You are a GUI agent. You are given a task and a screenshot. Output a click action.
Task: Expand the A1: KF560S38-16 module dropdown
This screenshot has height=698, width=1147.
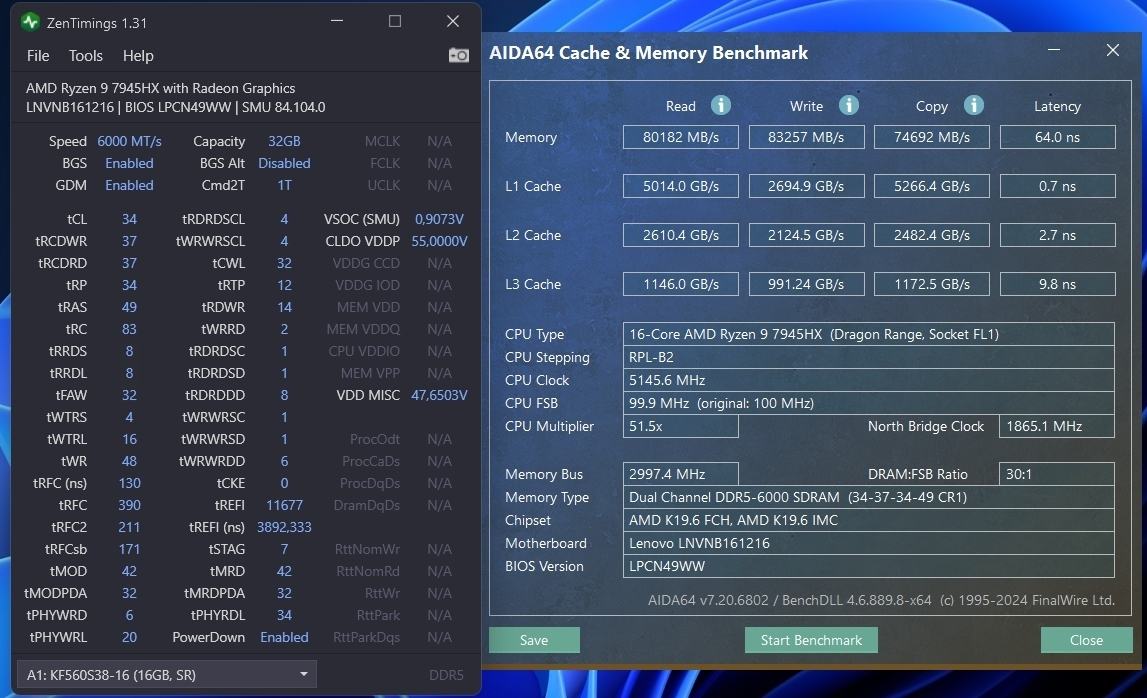pyautogui.click(x=167, y=675)
